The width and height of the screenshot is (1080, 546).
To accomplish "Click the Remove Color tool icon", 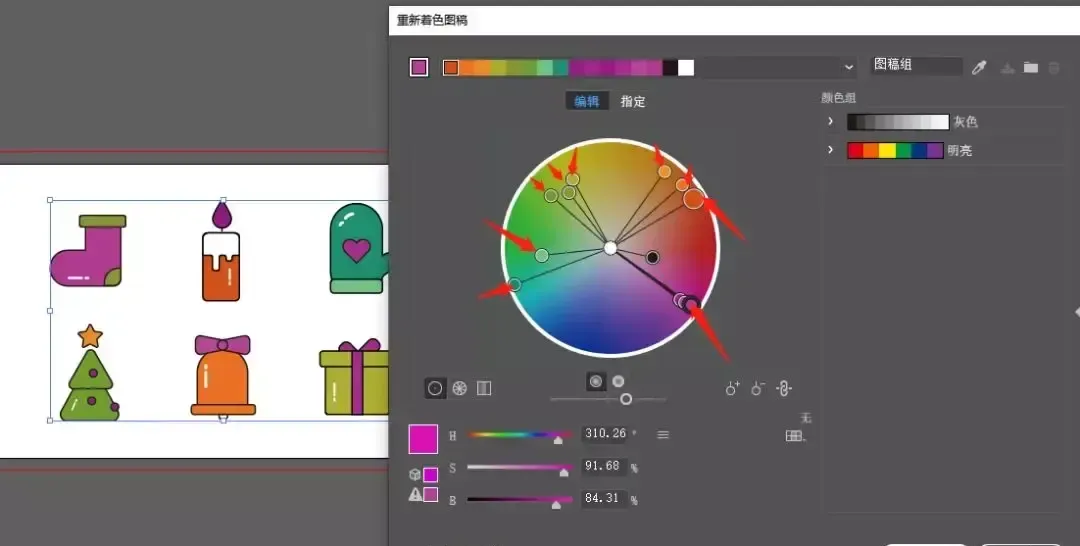I will pyautogui.click(x=758, y=388).
